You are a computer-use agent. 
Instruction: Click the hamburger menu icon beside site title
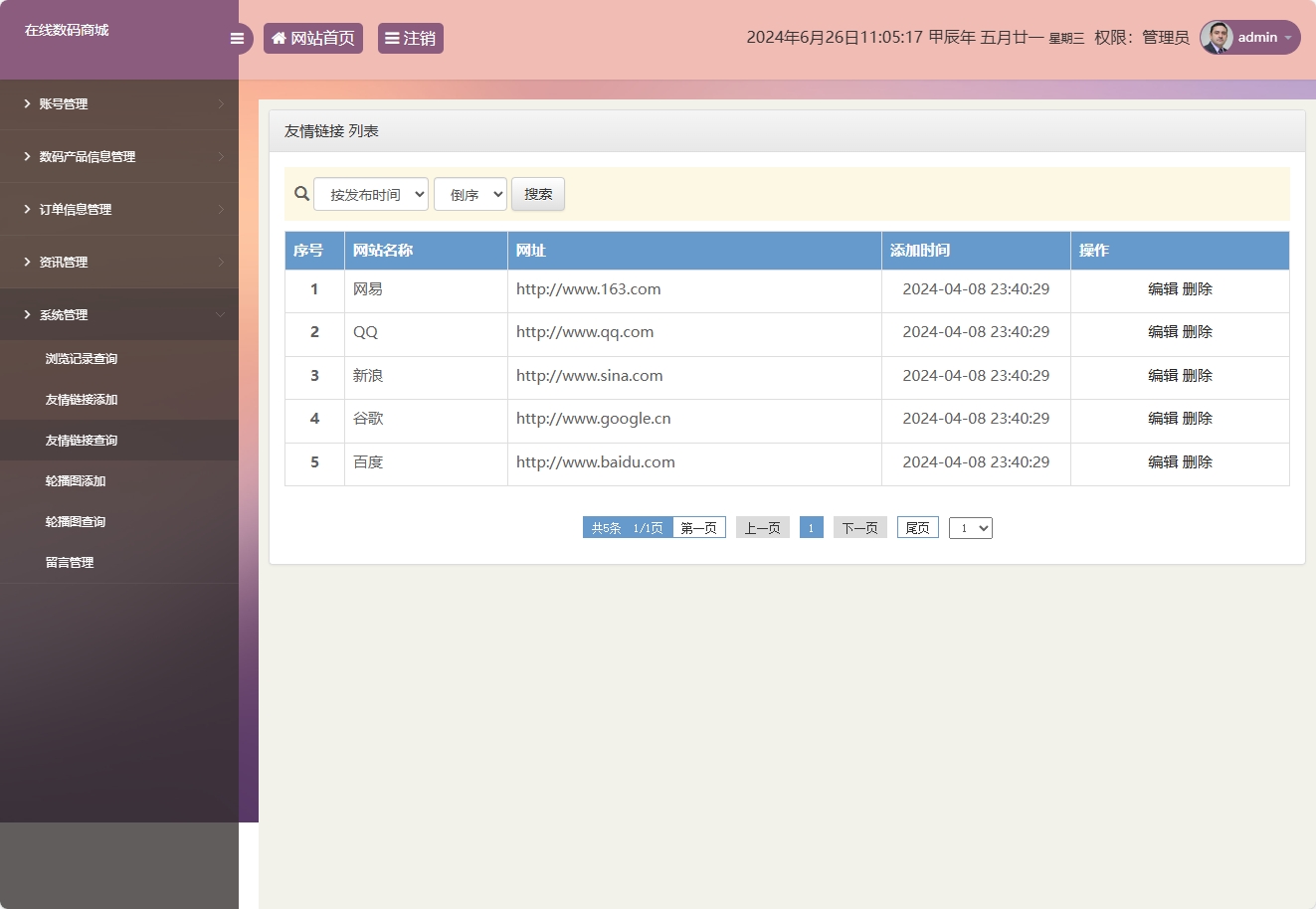[x=237, y=38]
